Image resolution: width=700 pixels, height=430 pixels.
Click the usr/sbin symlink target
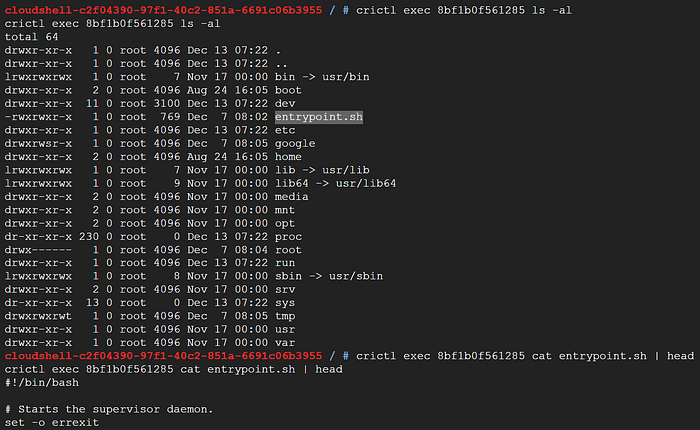point(356,276)
